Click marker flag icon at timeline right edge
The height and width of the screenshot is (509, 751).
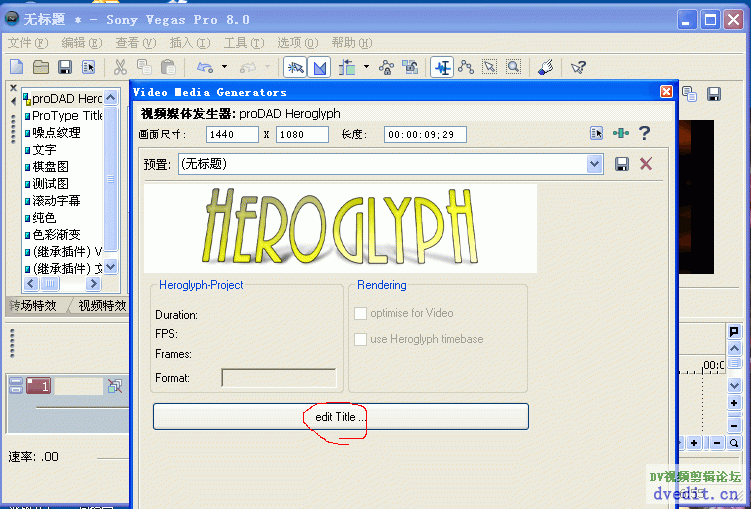(x=734, y=331)
